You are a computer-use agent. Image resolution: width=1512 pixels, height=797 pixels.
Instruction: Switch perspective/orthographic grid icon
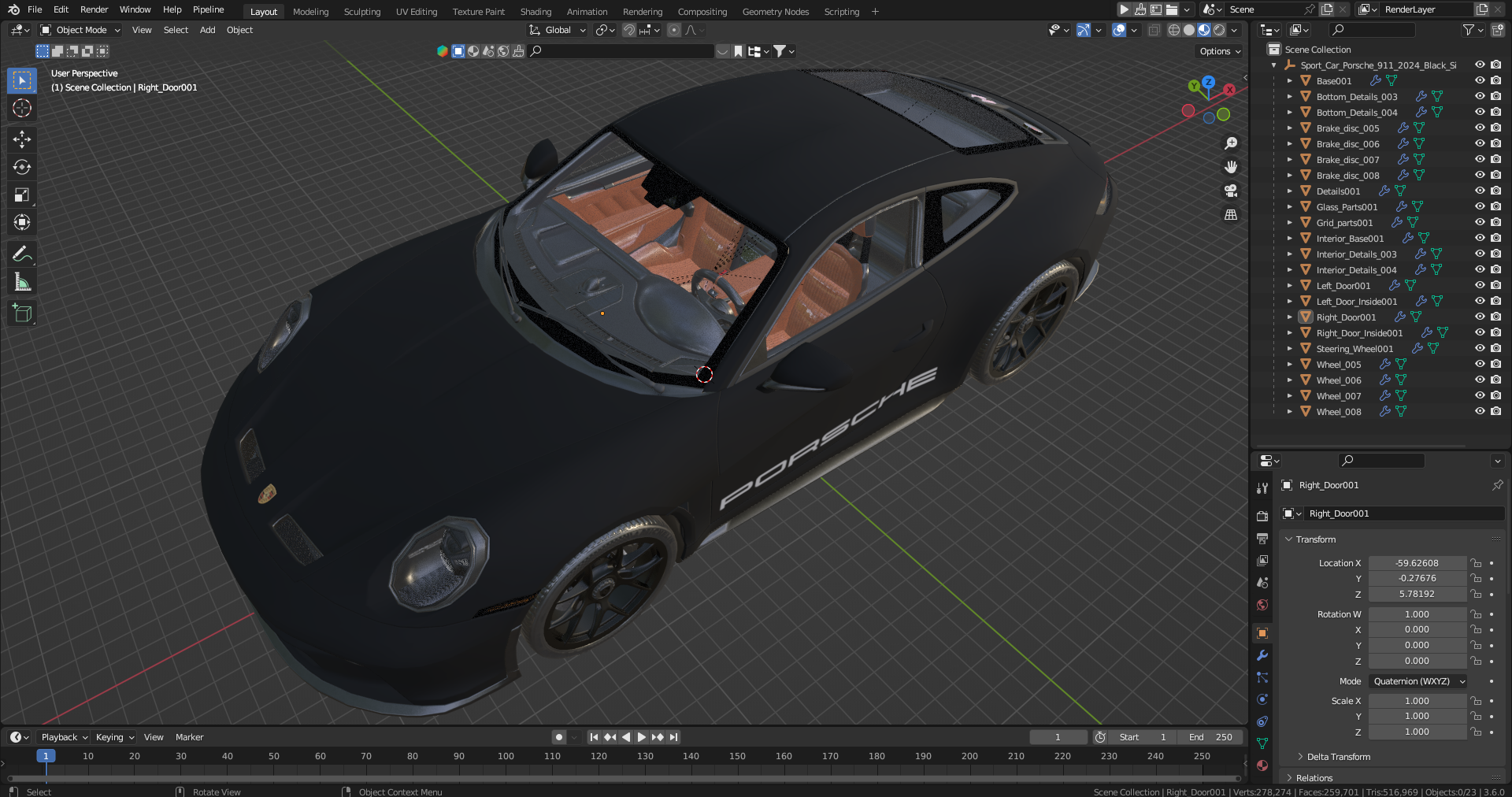click(x=1231, y=214)
